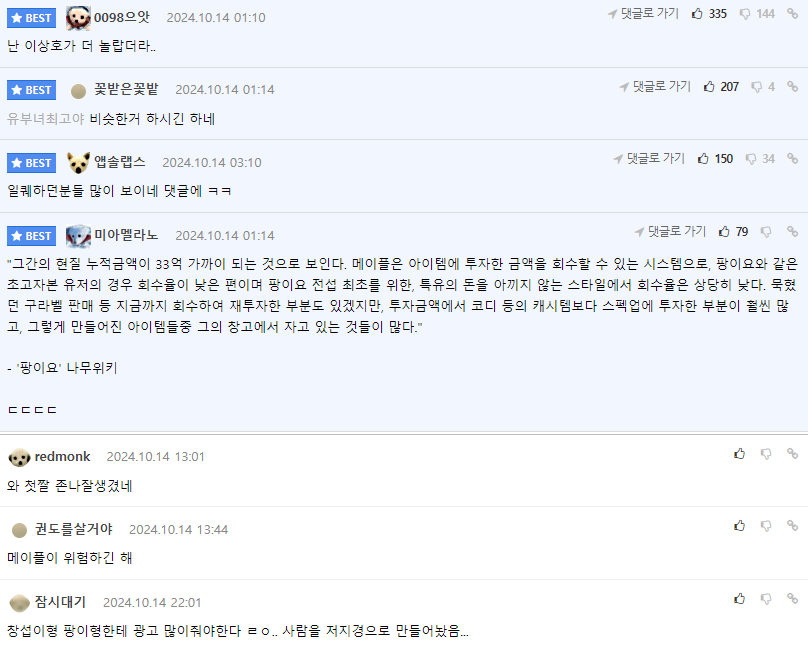Click link icon on 미아멜라노 comment

792,232
